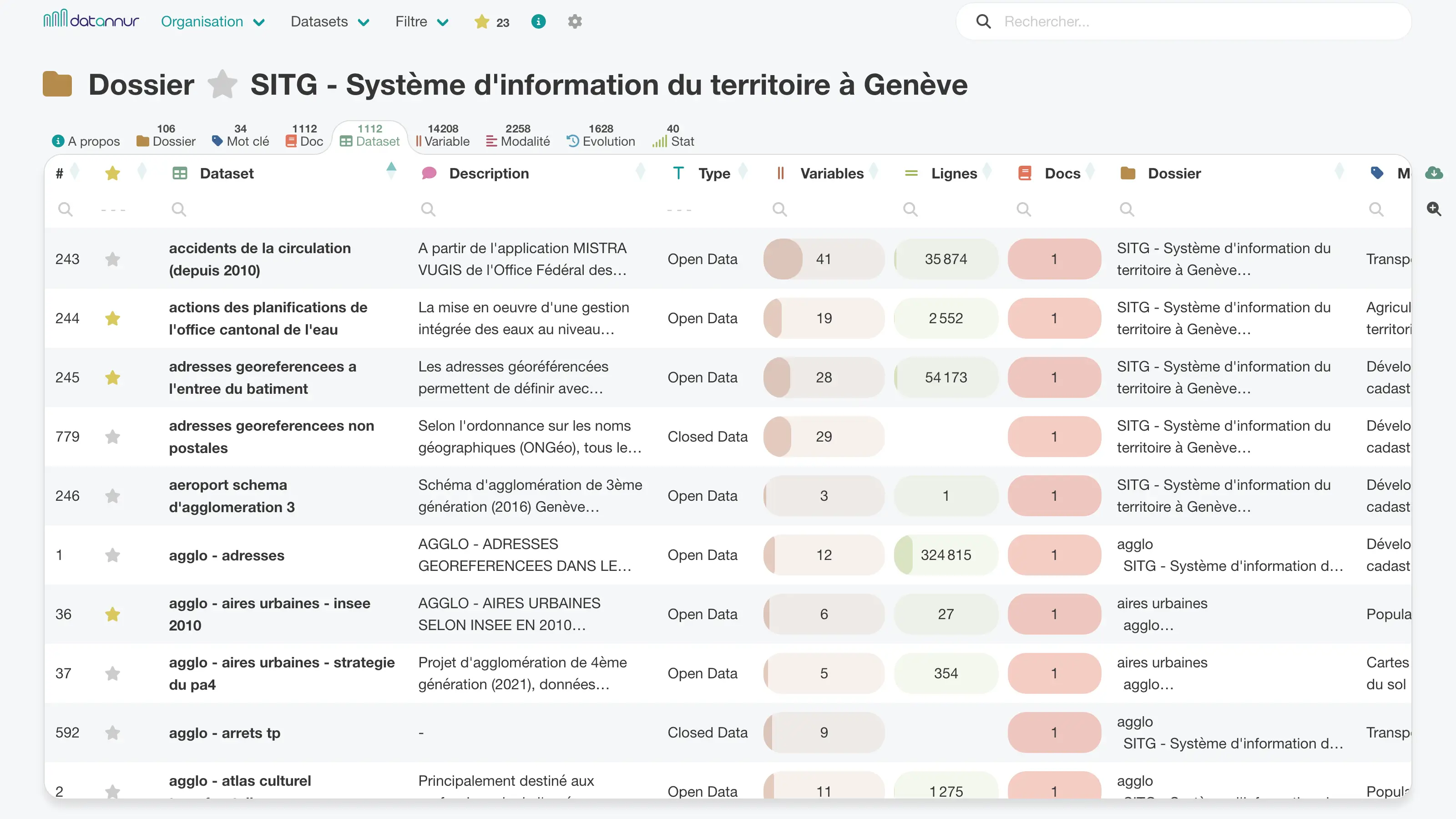Sort by Variables column arrows
The width and height of the screenshot is (1456, 819).
coord(874,171)
